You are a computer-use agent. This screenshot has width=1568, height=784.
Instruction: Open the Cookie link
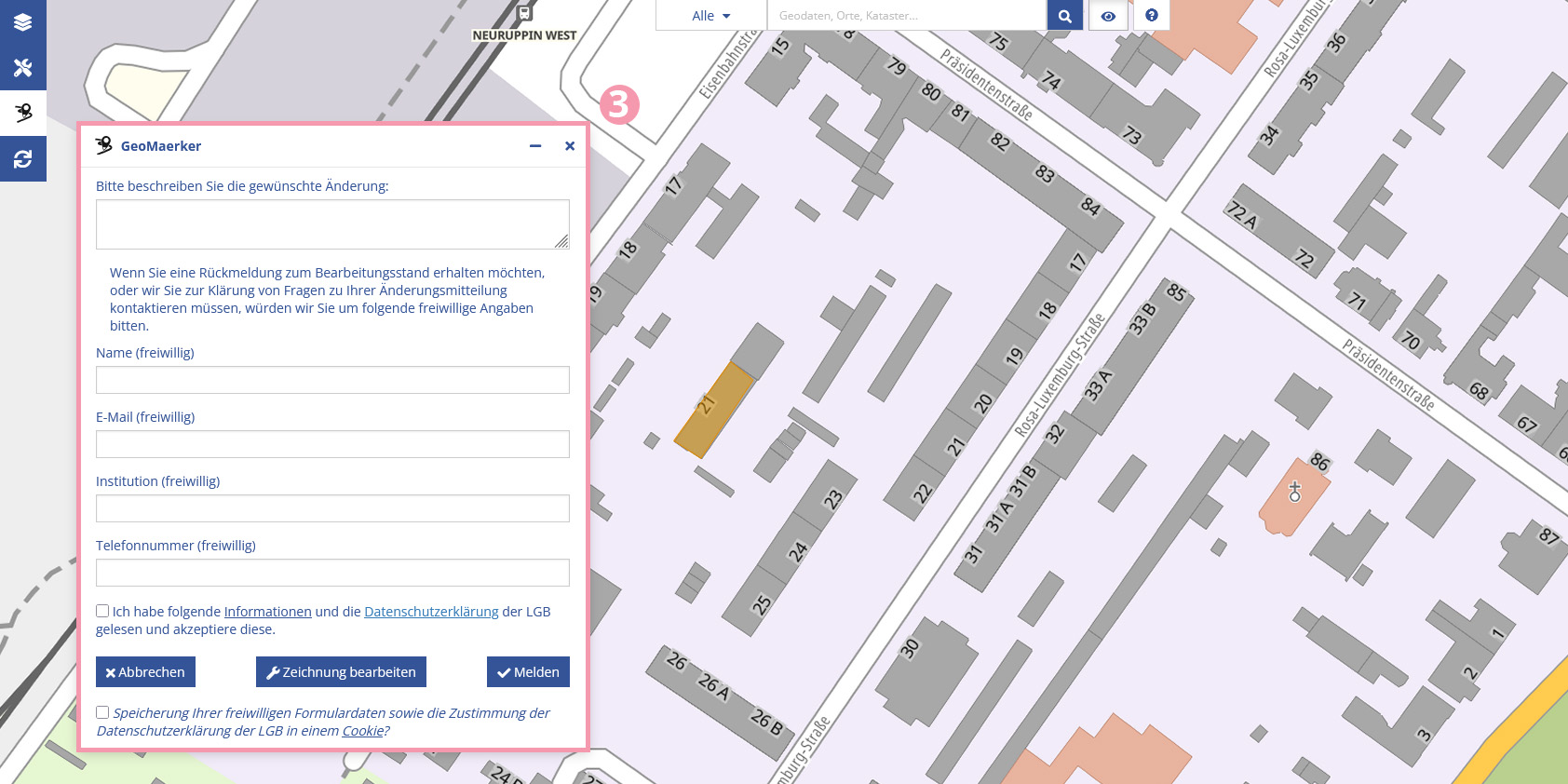pyautogui.click(x=363, y=731)
